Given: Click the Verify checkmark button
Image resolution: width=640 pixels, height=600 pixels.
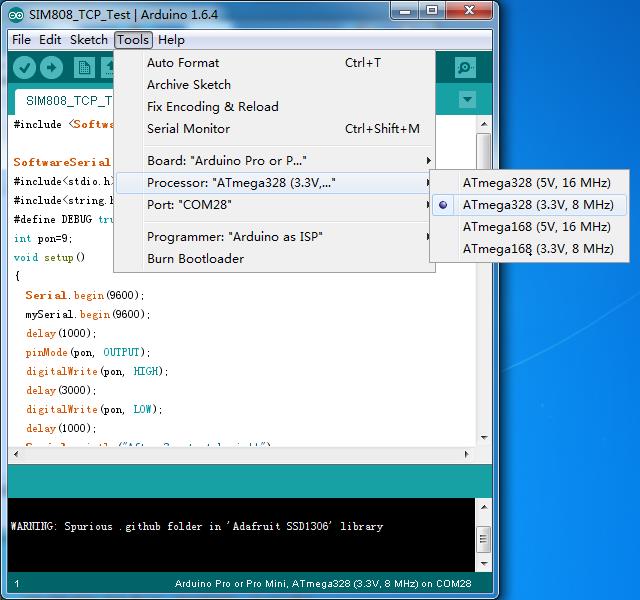Looking at the screenshot, I should [24, 67].
